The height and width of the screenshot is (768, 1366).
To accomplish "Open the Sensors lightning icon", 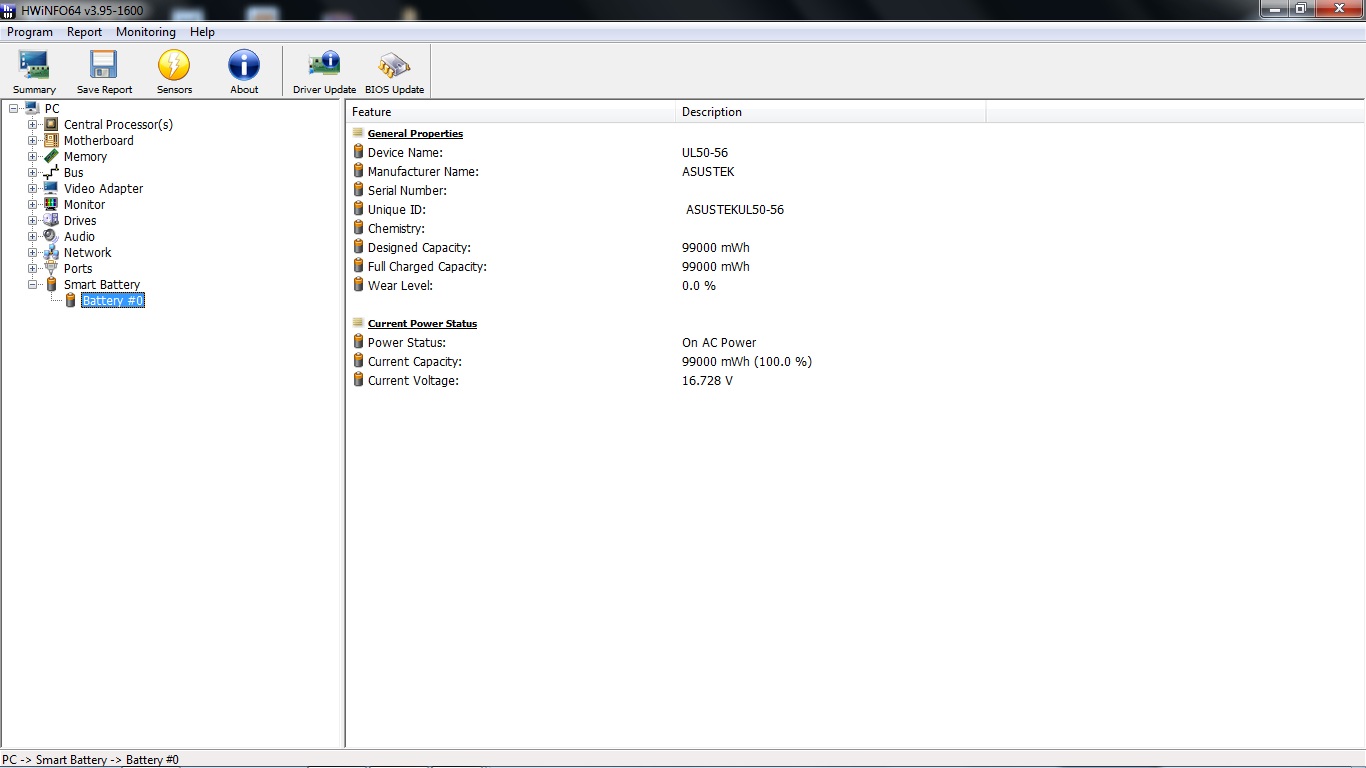I will 174,65.
